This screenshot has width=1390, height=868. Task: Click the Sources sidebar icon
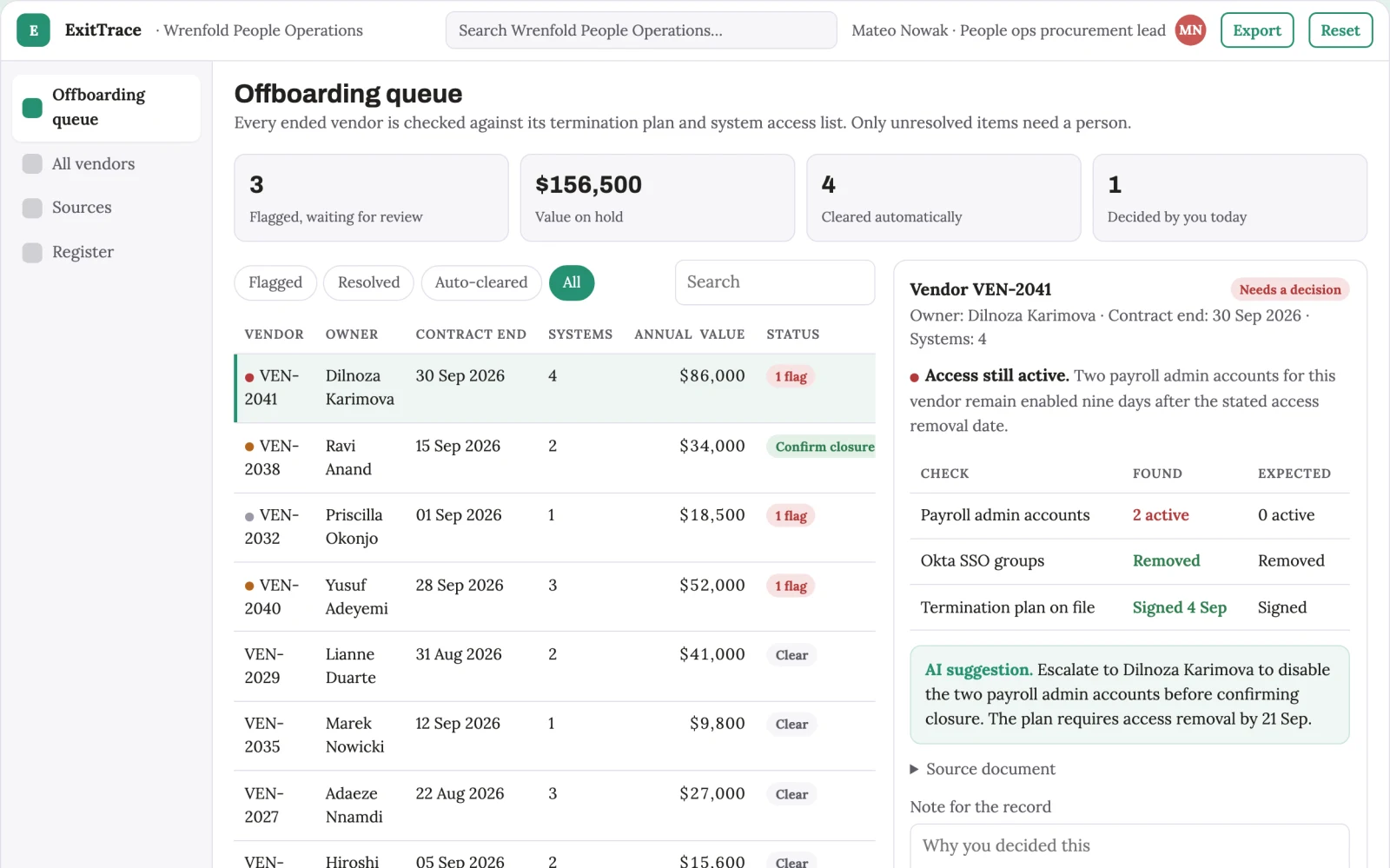(32, 208)
